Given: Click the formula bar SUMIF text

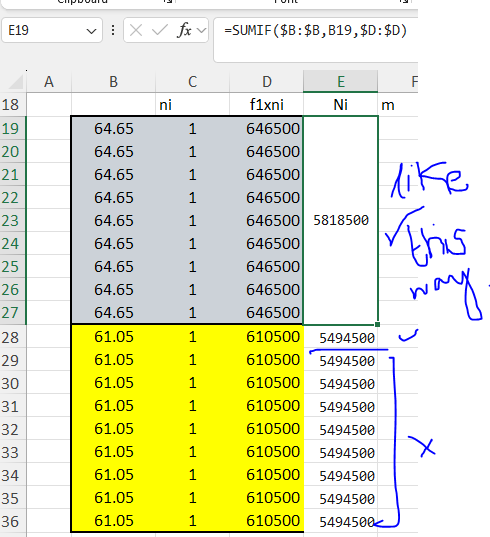Looking at the screenshot, I should (315, 31).
